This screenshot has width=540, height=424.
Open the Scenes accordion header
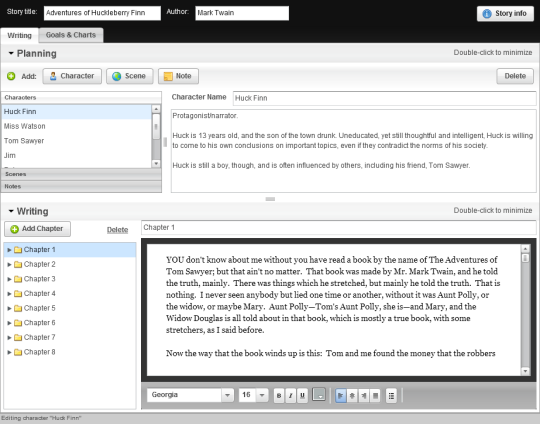[x=81, y=174]
